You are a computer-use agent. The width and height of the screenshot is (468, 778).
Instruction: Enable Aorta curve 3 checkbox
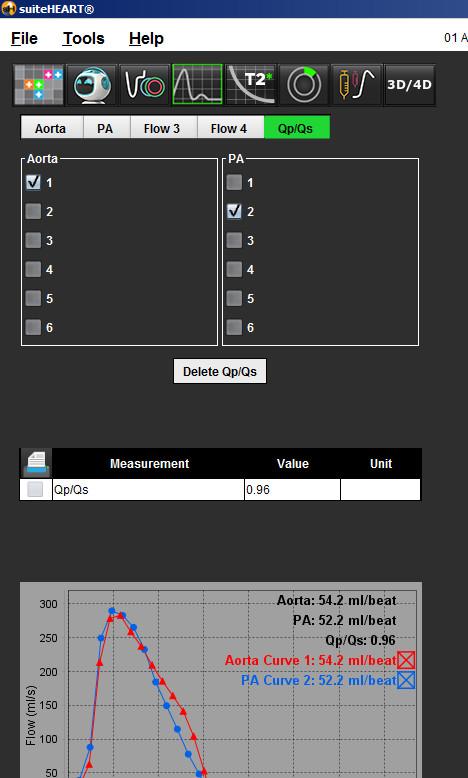tap(33, 240)
